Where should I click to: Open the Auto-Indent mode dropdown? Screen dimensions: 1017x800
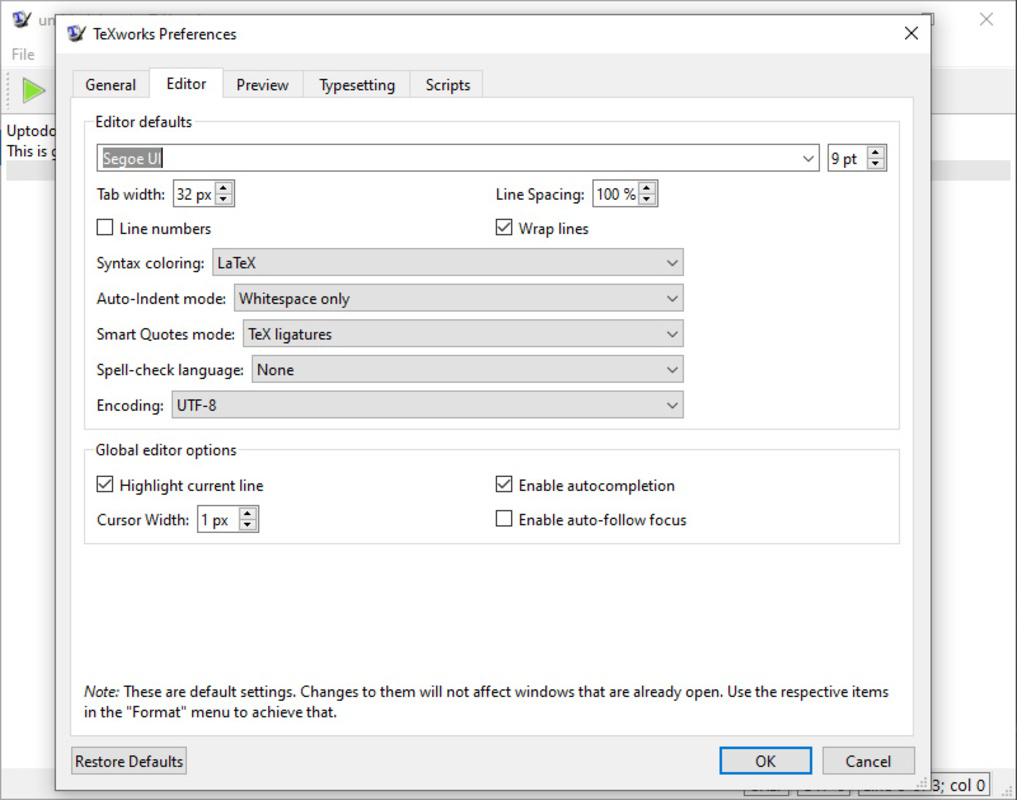click(x=459, y=298)
